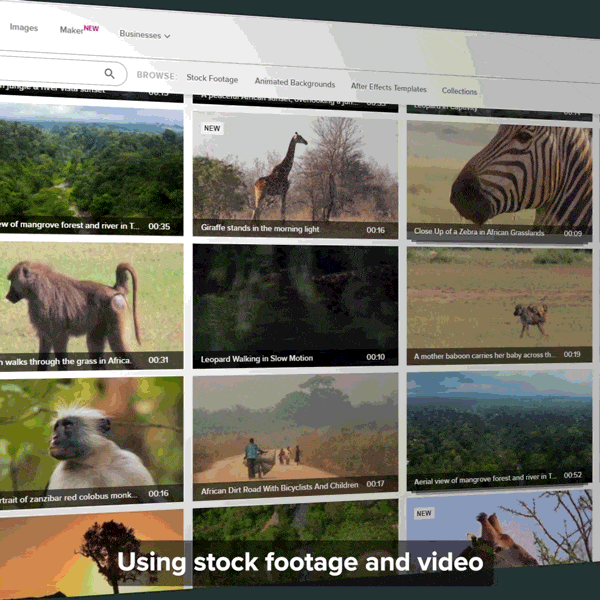Viewport: 600px width, 600px height.
Task: Open the Images menu item
Action: tap(24, 27)
